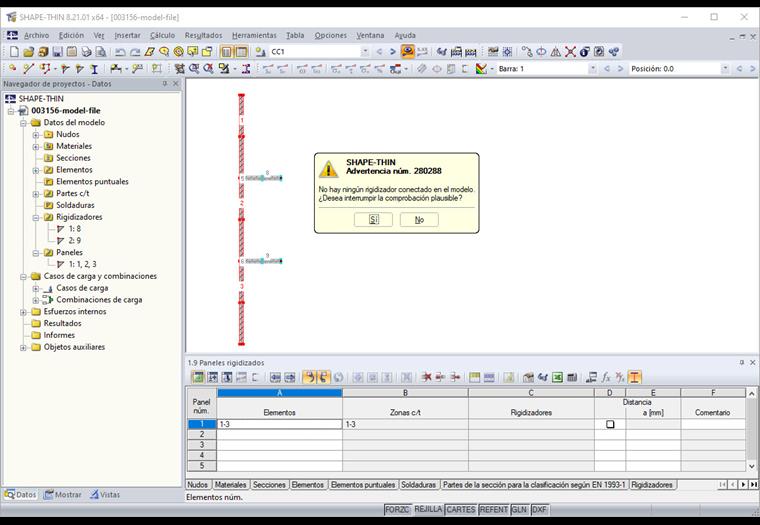
Task: Click the calculator icon in the table toolbar
Action: tap(572, 377)
